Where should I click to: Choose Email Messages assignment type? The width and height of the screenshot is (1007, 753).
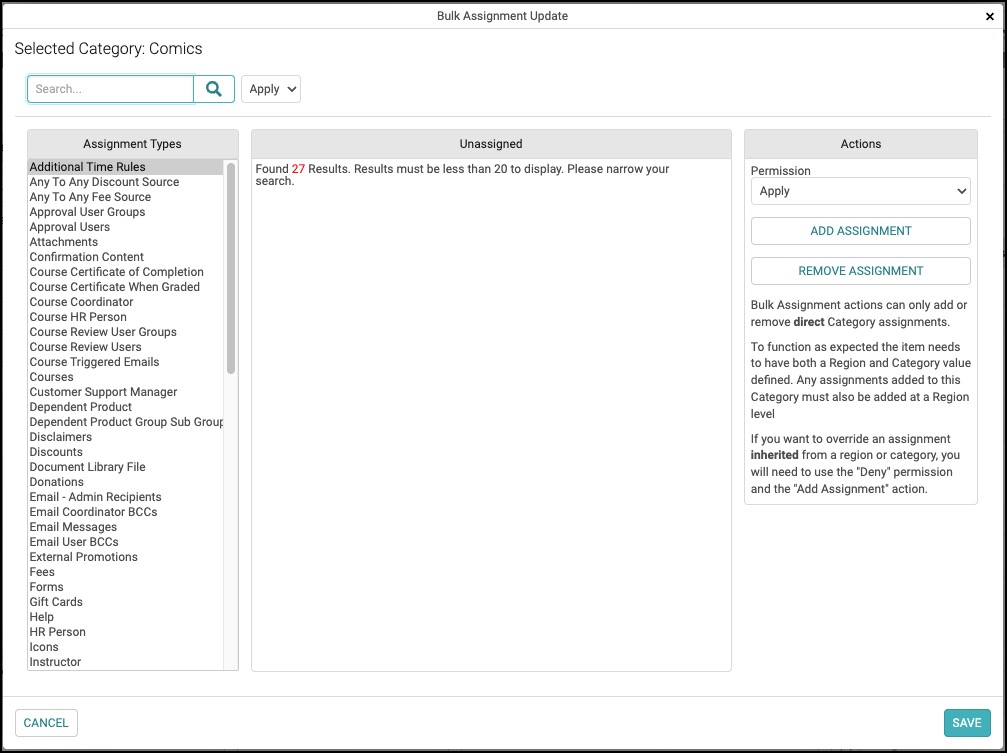(x=73, y=527)
